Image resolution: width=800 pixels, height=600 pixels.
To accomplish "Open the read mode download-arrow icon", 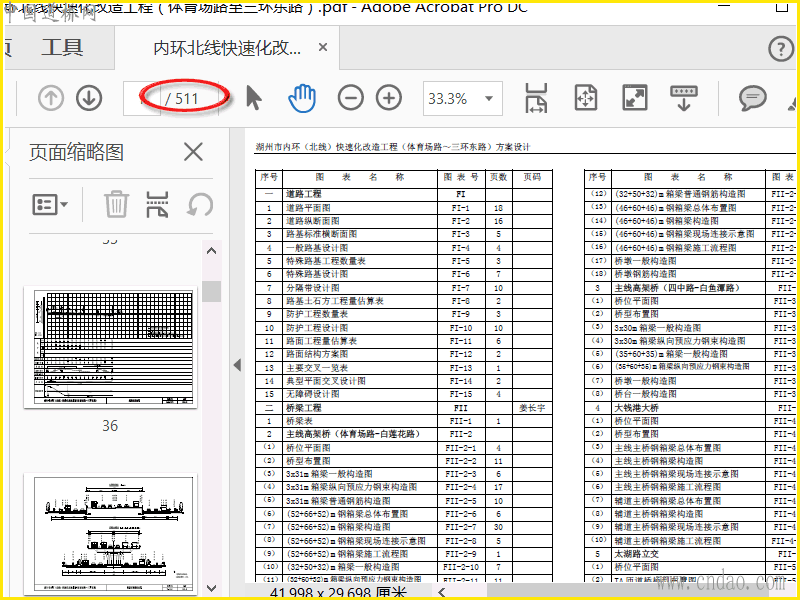I will (684, 98).
